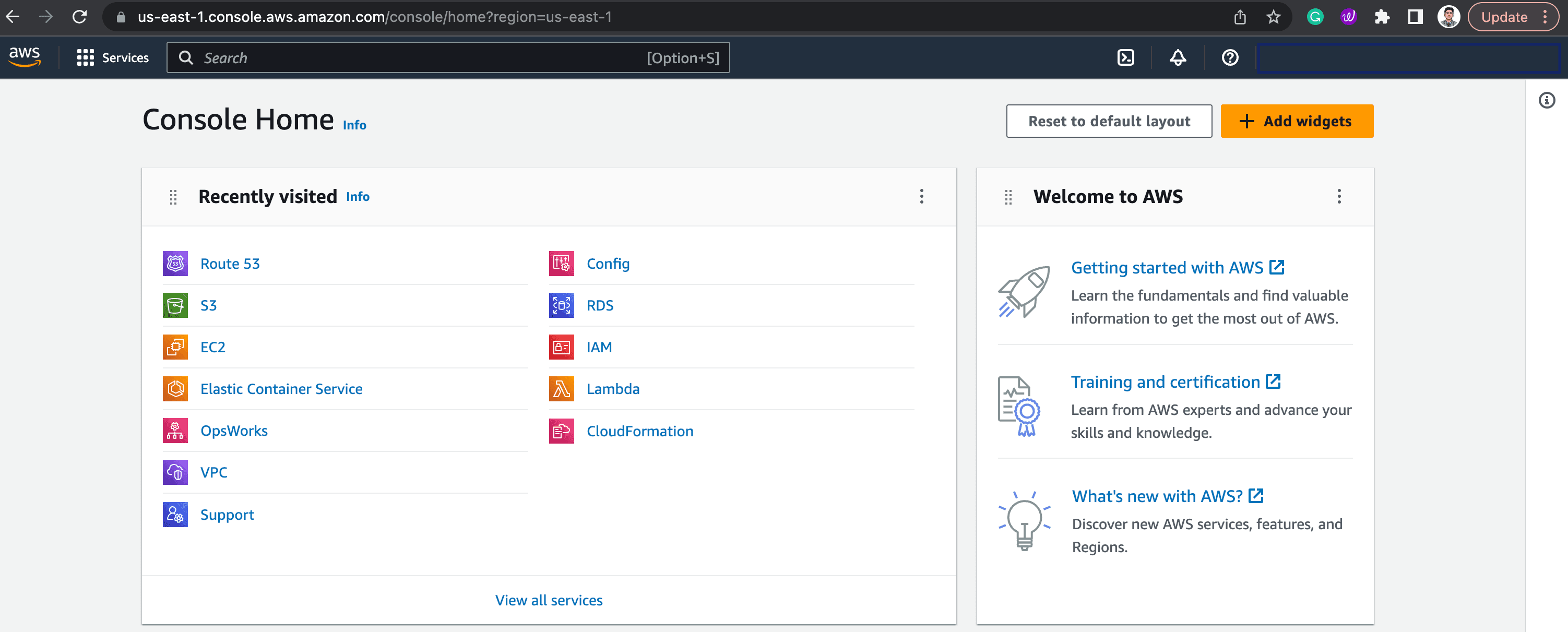Open the CloudShell terminal icon
1568x632 pixels.
coord(1125,58)
